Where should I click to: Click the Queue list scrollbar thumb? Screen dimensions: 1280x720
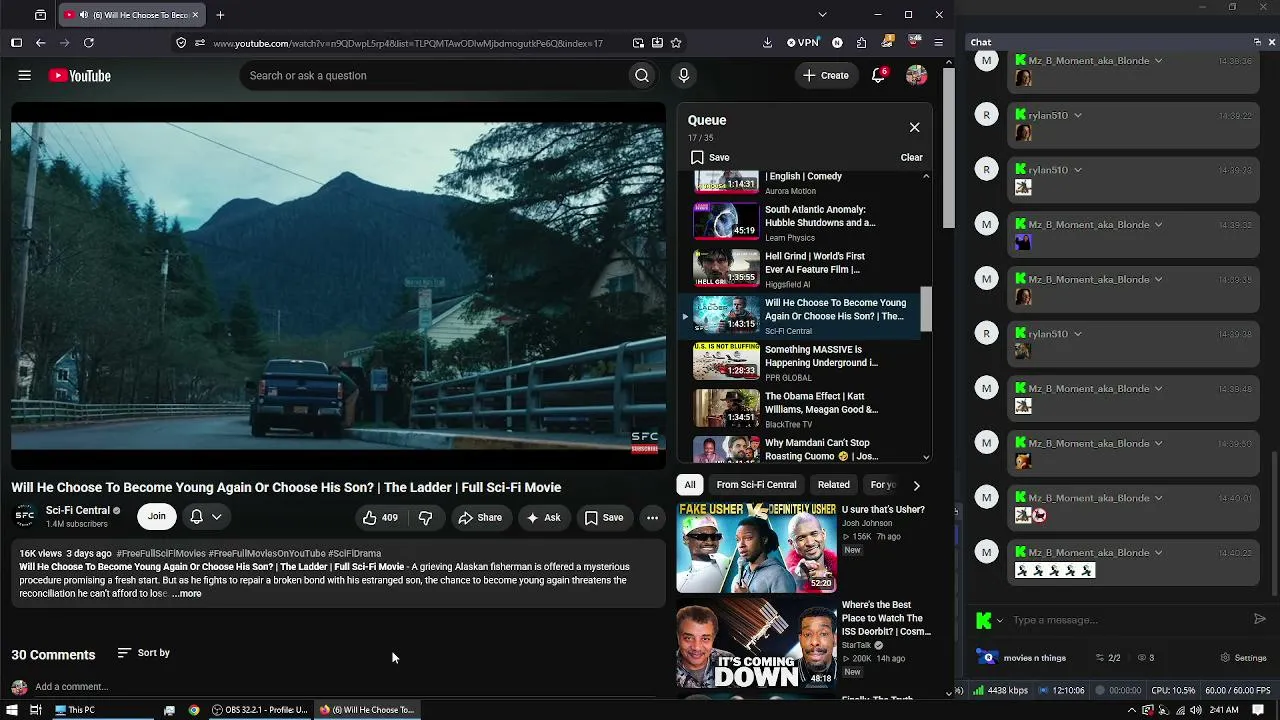point(926,309)
